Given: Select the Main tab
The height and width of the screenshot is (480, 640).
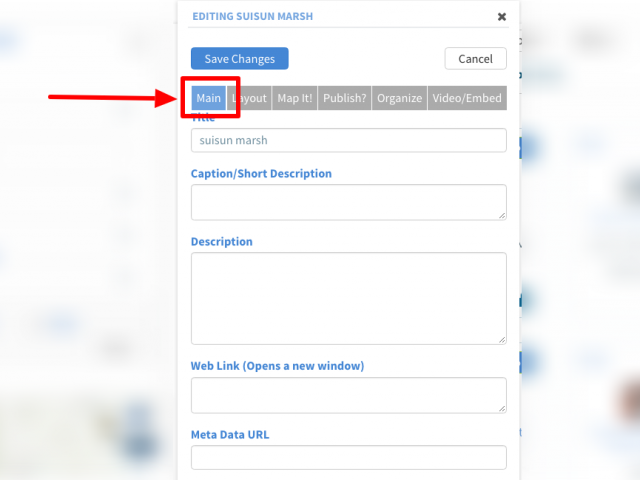Looking at the screenshot, I should point(209,98).
